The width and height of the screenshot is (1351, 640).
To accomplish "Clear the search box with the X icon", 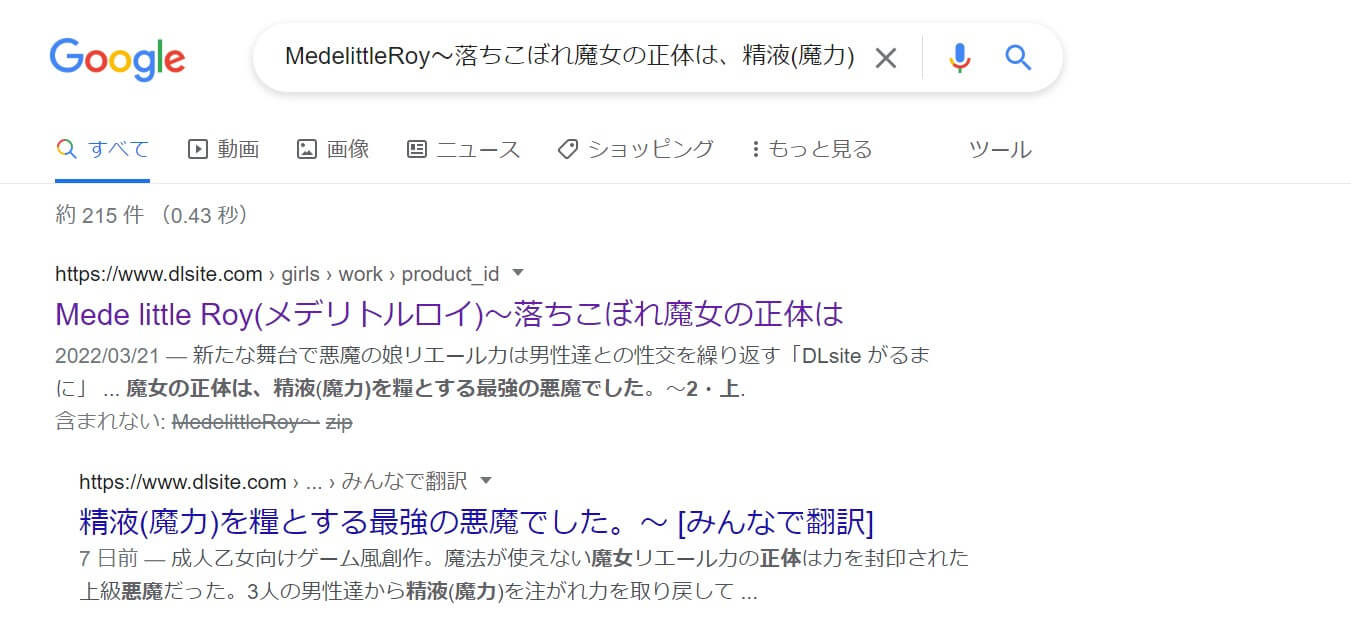I will (886, 58).
